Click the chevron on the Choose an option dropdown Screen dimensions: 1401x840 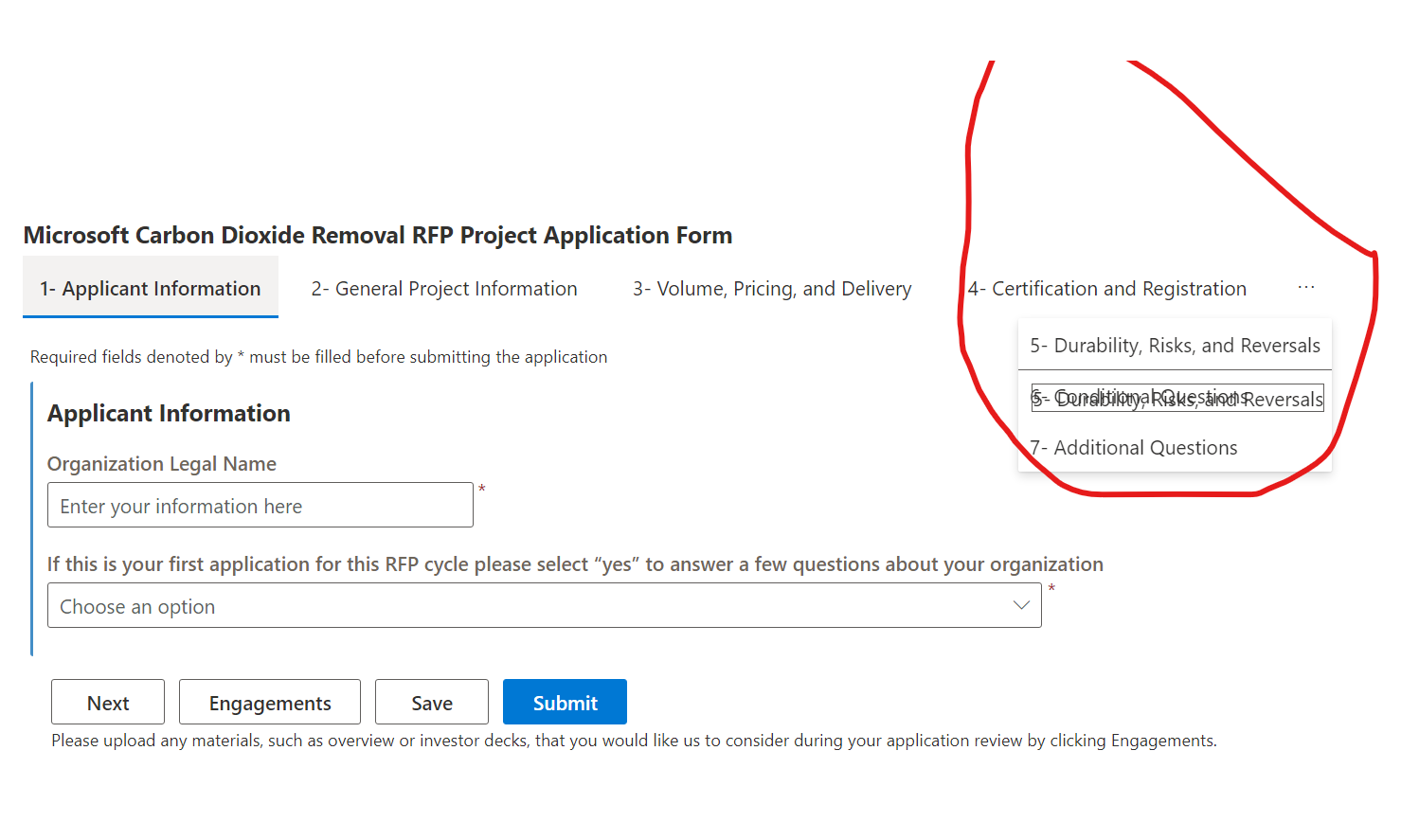1021,604
